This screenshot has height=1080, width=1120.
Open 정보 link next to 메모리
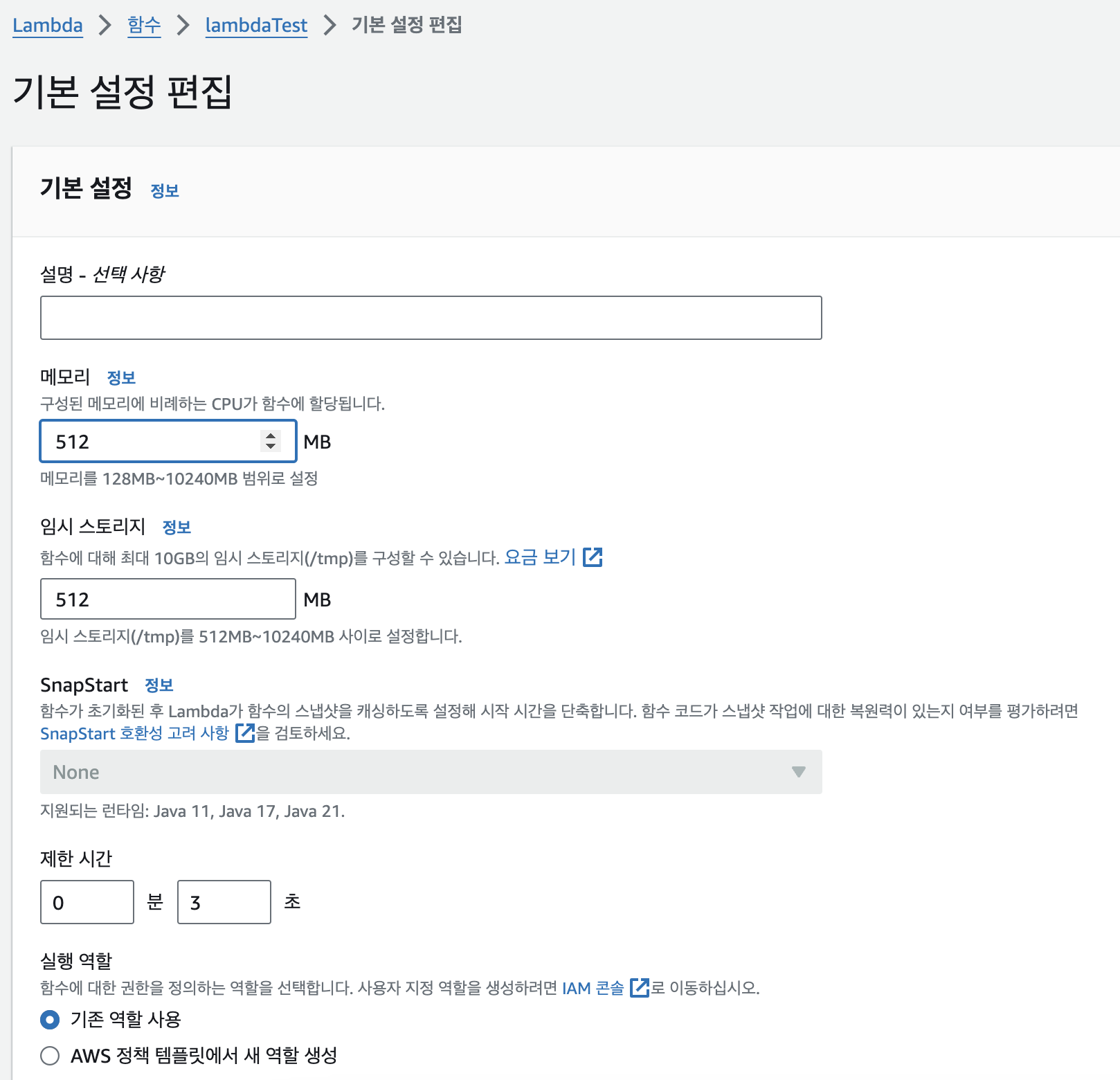121,377
